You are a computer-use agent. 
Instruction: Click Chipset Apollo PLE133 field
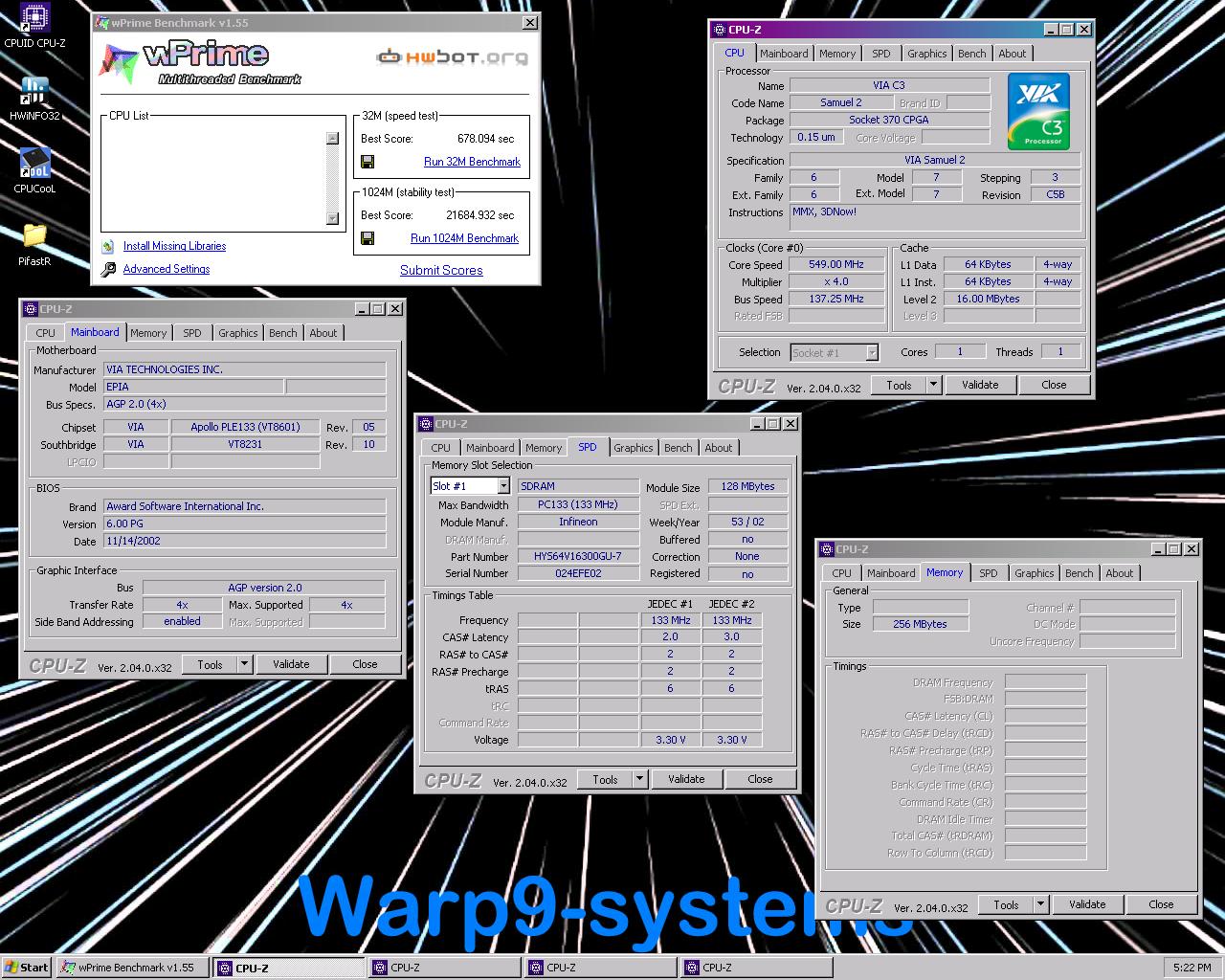coord(245,427)
